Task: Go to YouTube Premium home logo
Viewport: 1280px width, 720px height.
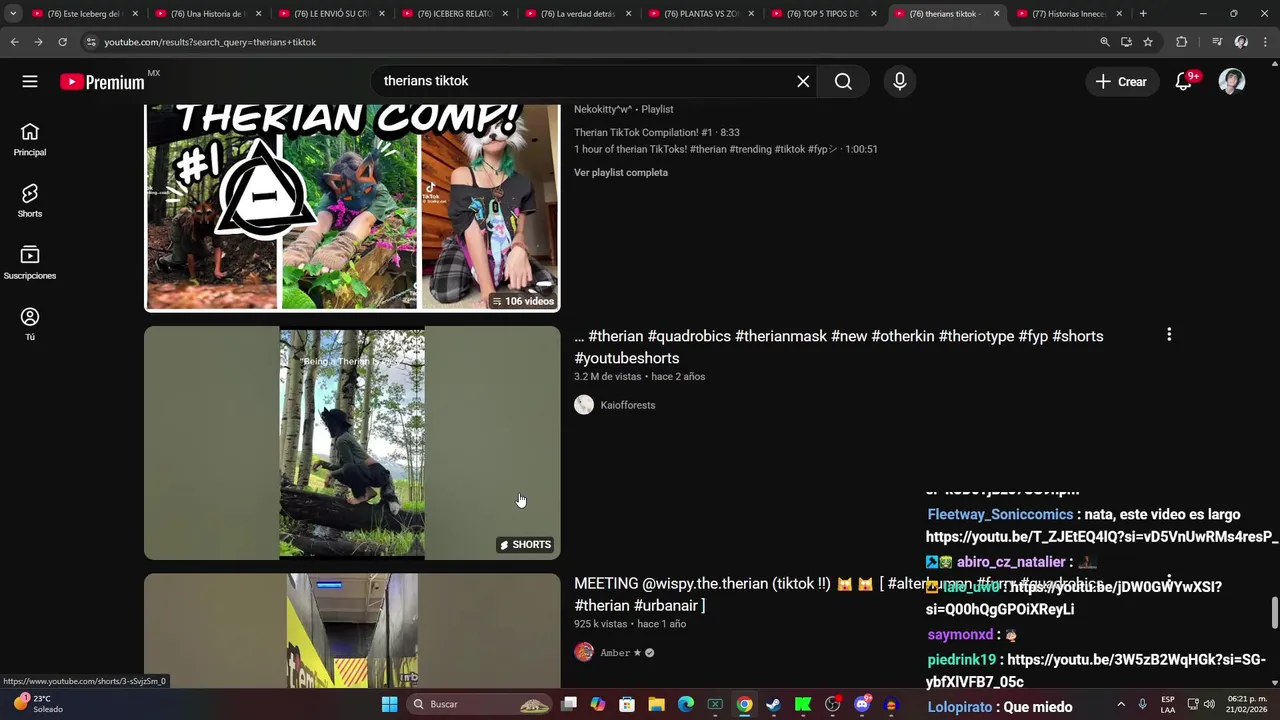Action: tap(102, 82)
